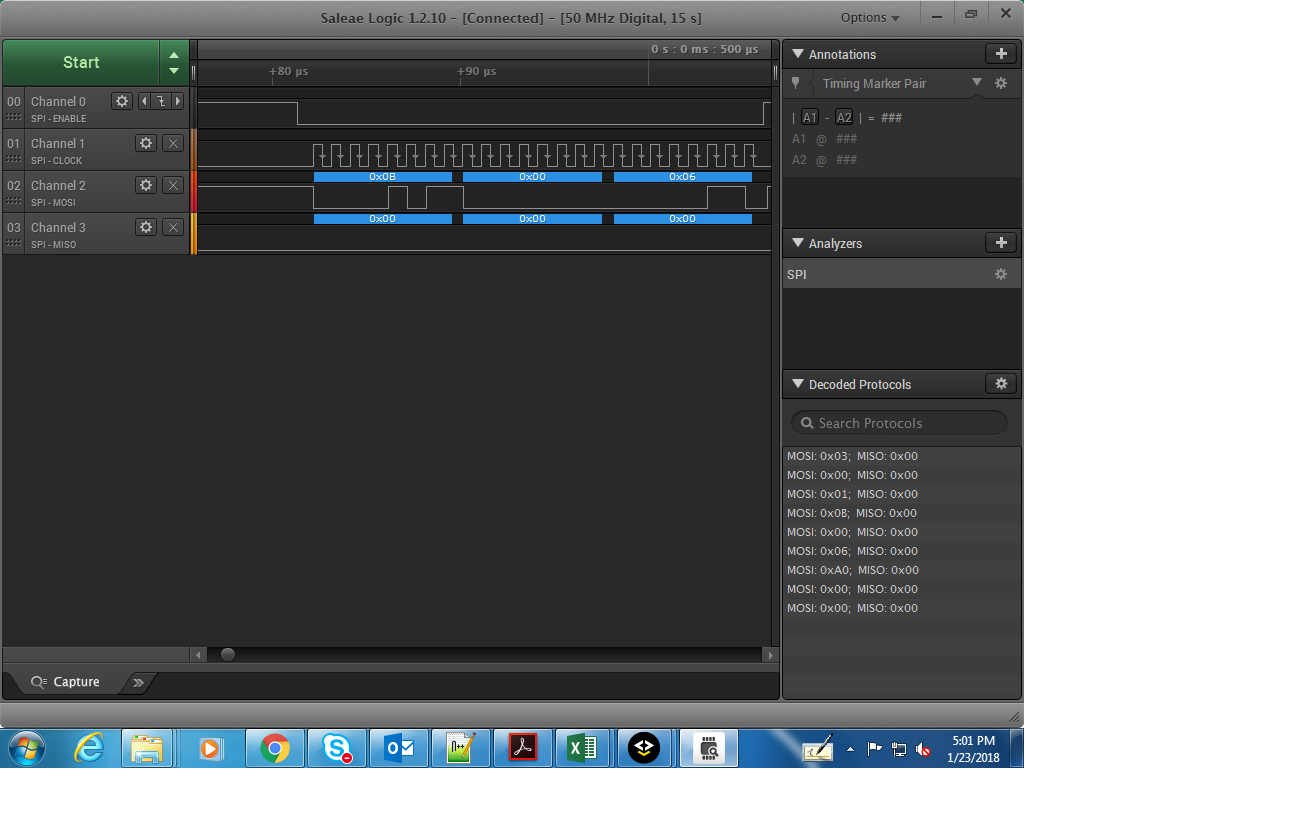
Task: Click MOSI decoded bubble 0x0B on waveform
Action: pyautogui.click(x=383, y=177)
